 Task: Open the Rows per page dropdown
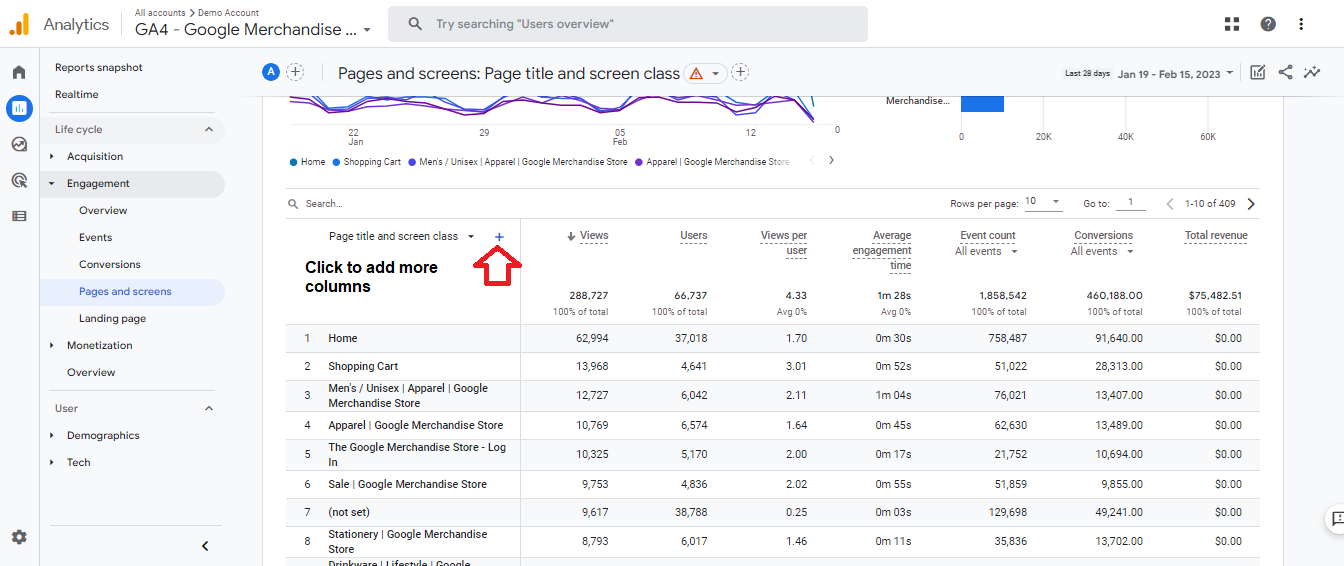[1043, 202]
